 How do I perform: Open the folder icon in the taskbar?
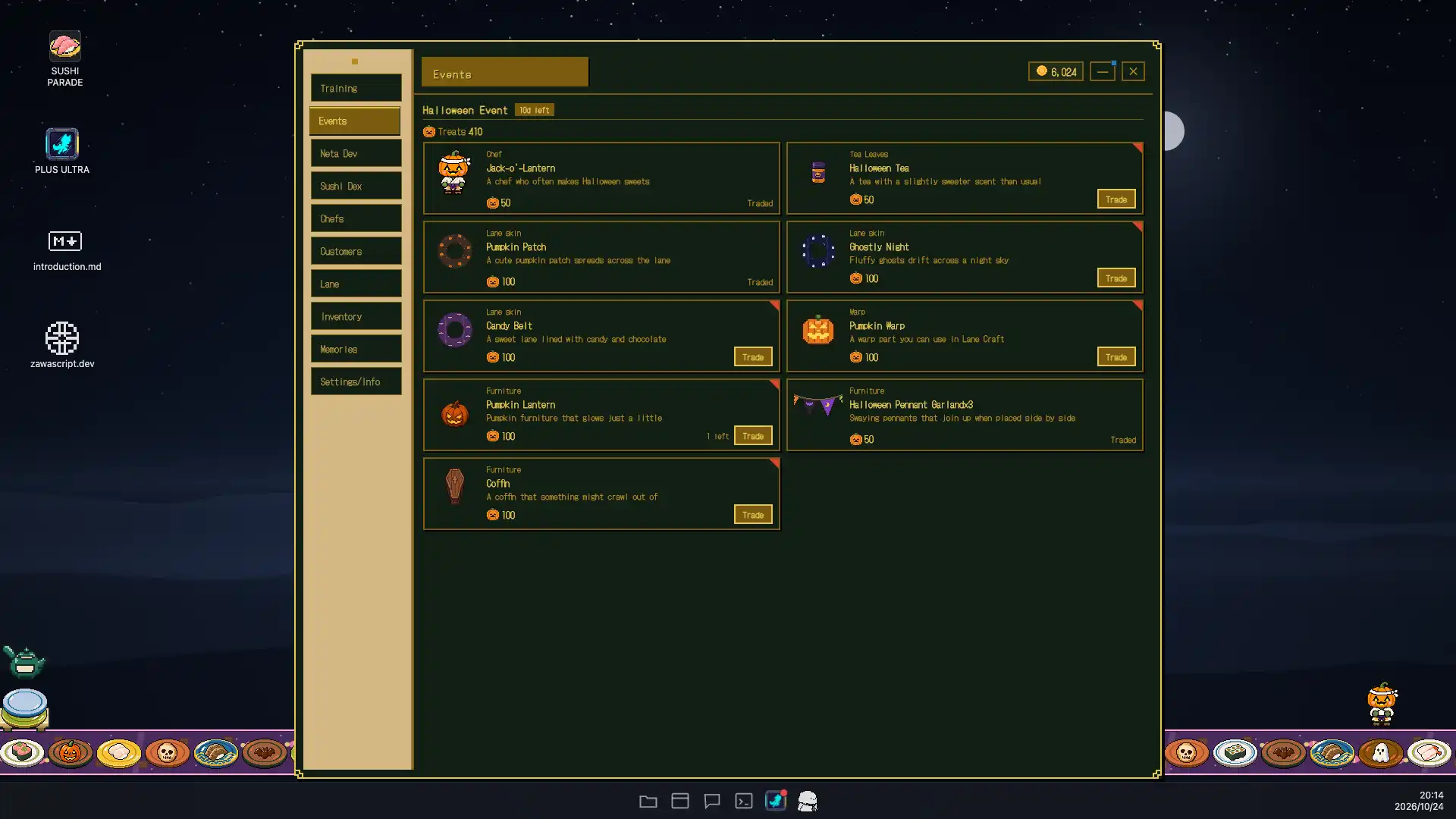[648, 801]
